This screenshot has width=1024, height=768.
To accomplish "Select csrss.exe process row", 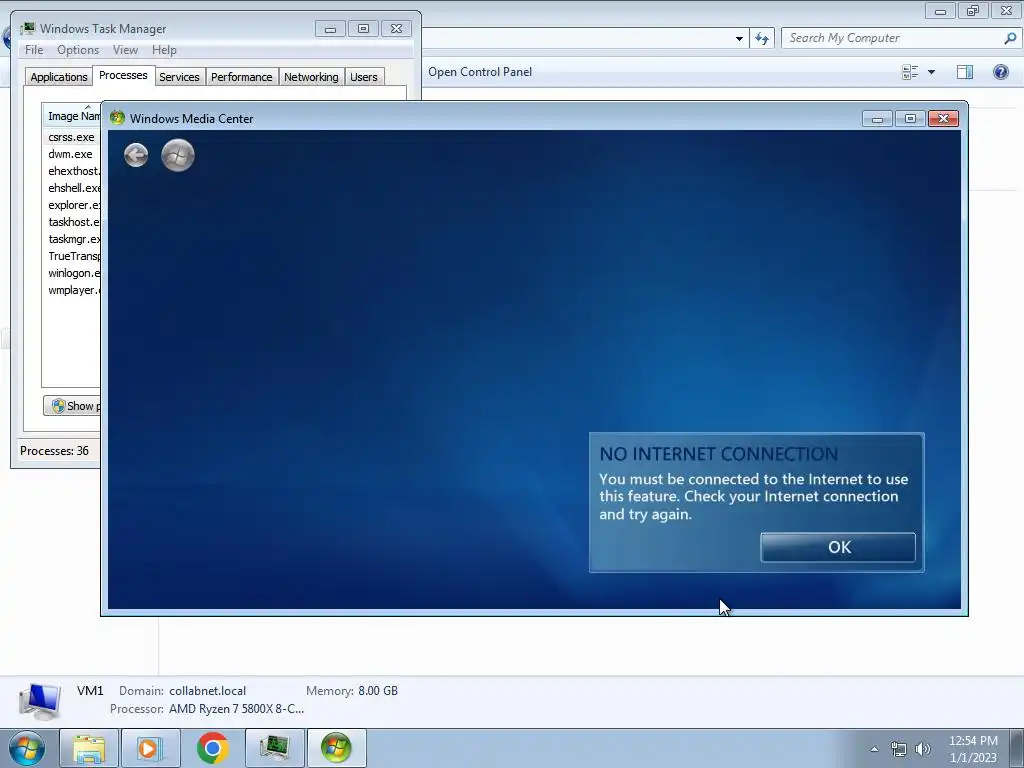I will click(x=72, y=137).
